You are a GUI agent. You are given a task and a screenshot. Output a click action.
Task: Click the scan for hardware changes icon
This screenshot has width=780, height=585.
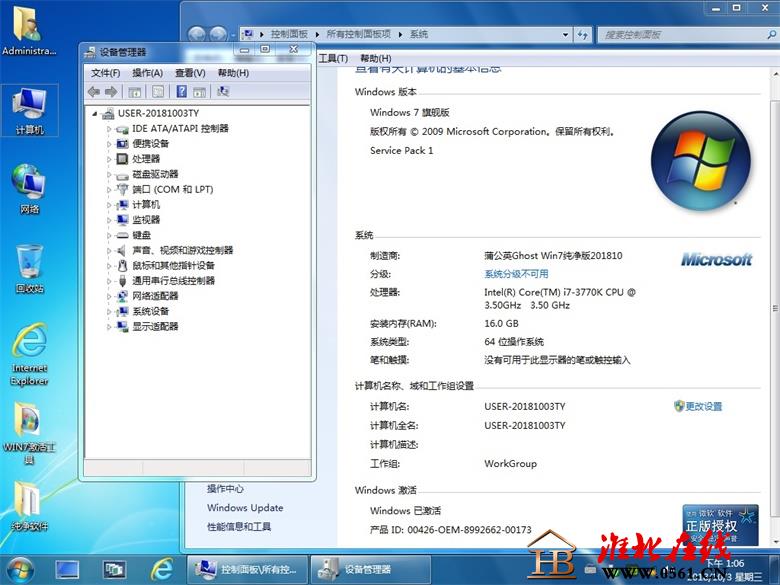223,92
